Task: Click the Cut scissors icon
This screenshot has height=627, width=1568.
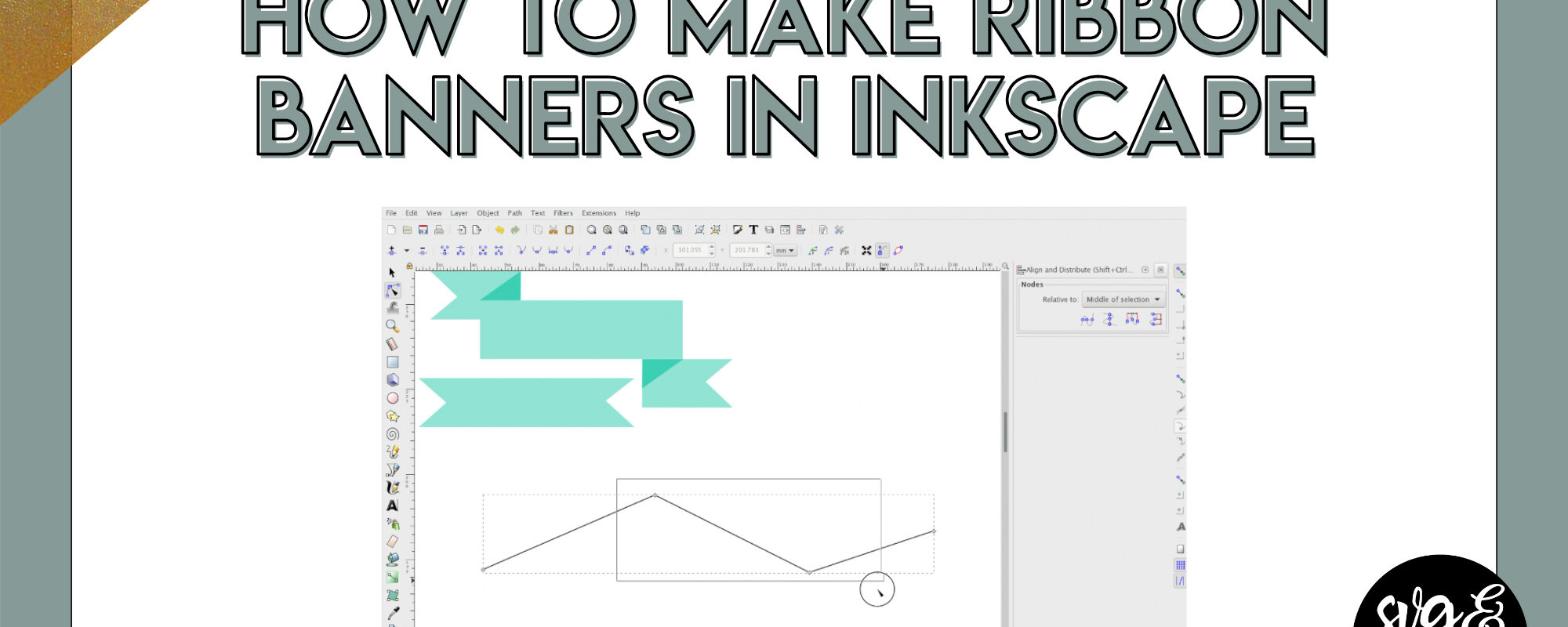Action: [554, 230]
